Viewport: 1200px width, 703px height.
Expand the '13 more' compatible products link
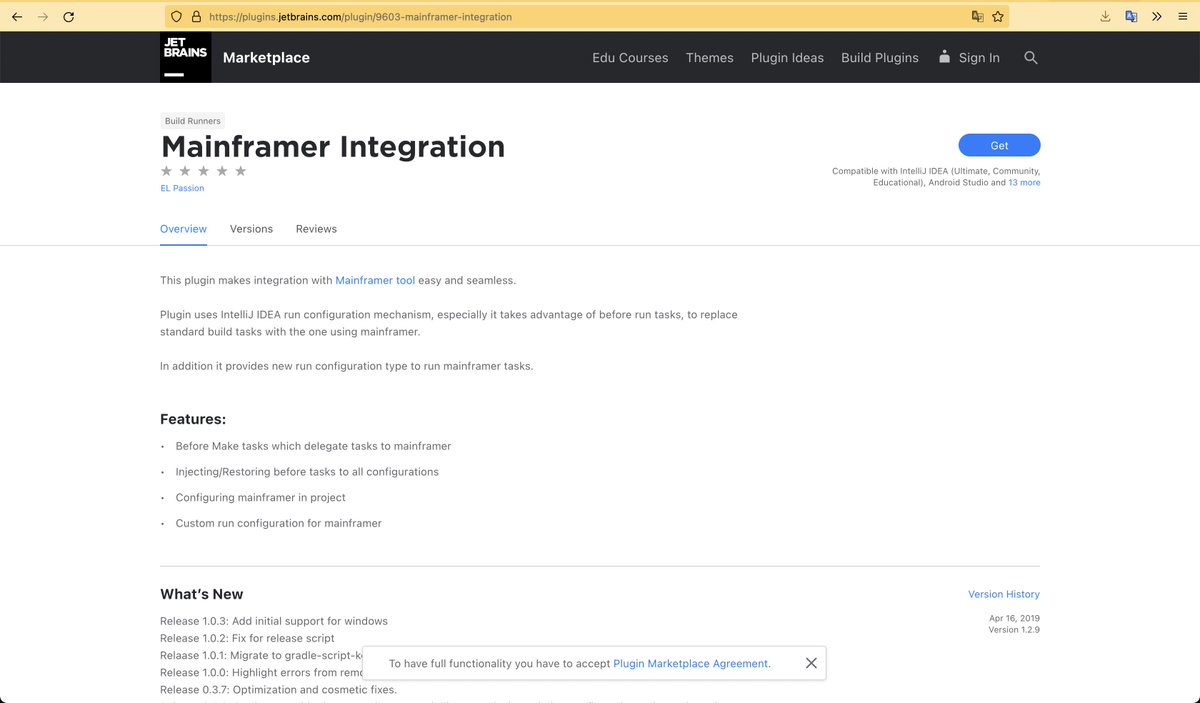[x=1024, y=183]
